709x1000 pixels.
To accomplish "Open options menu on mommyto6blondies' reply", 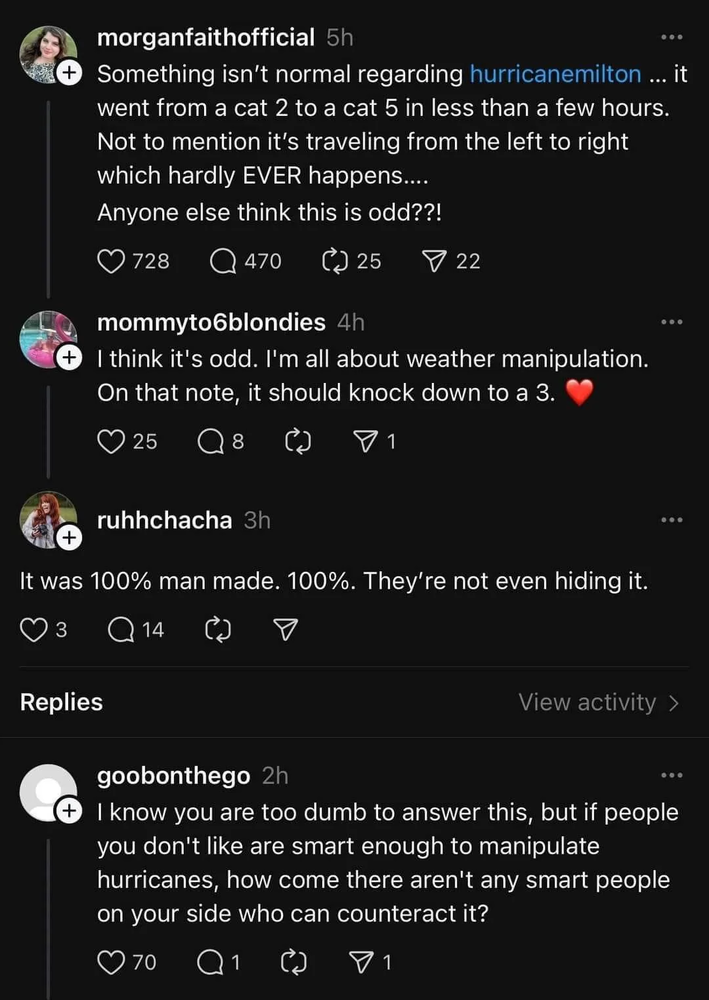I will [x=672, y=321].
